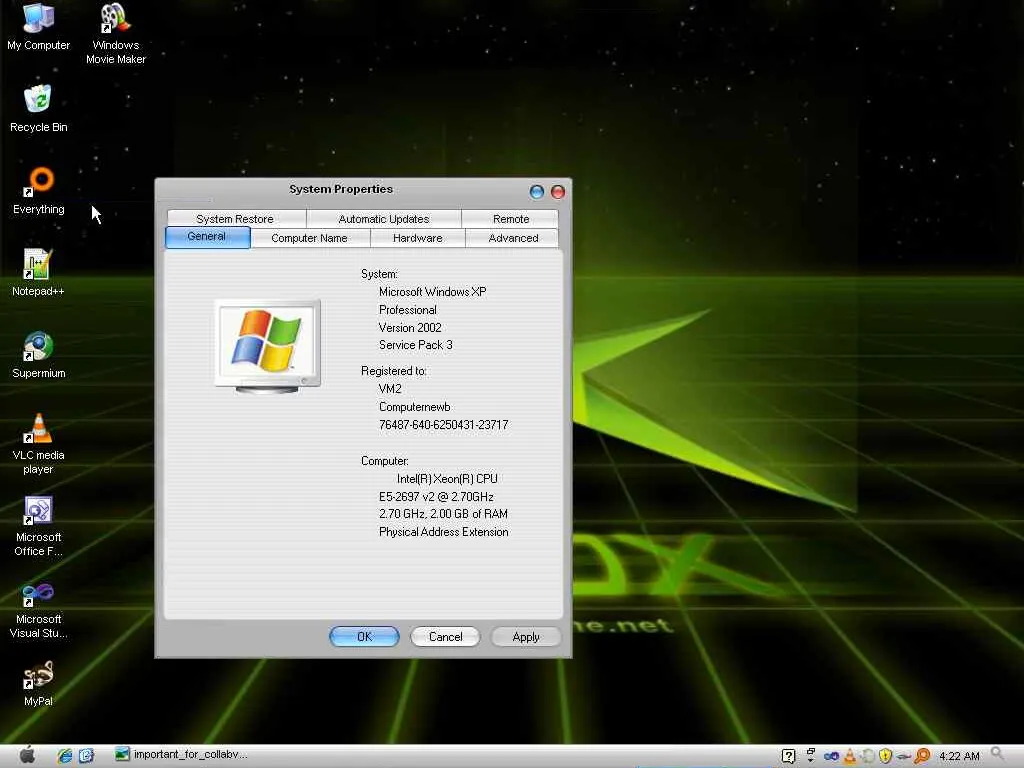Click the Cancel button
The height and width of the screenshot is (768, 1024).
(x=445, y=637)
